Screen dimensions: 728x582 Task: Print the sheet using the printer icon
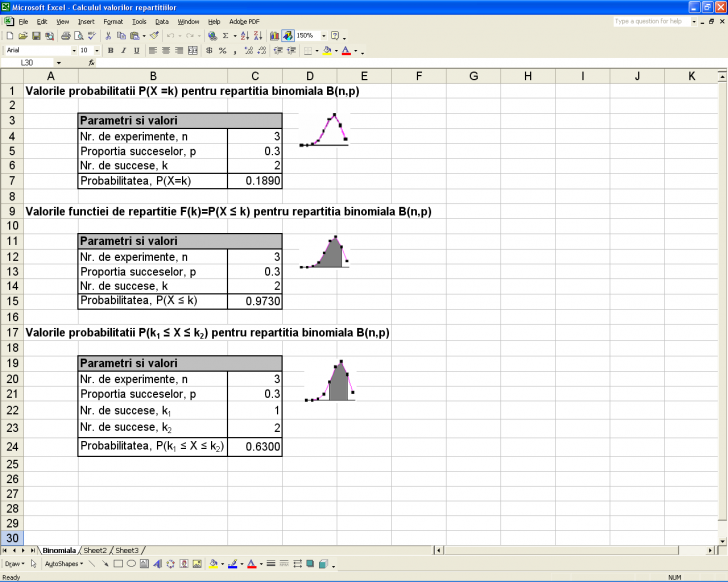(x=65, y=36)
